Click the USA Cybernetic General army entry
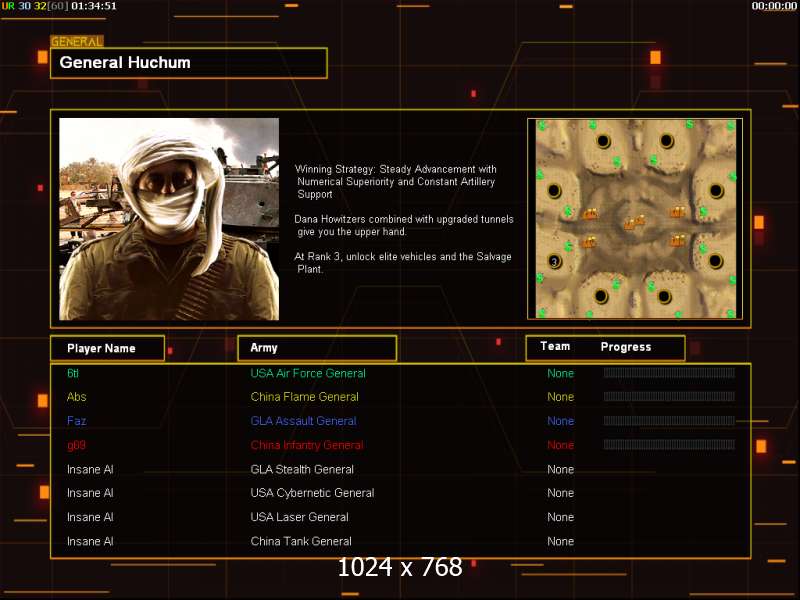The height and width of the screenshot is (600, 800). click(x=312, y=493)
